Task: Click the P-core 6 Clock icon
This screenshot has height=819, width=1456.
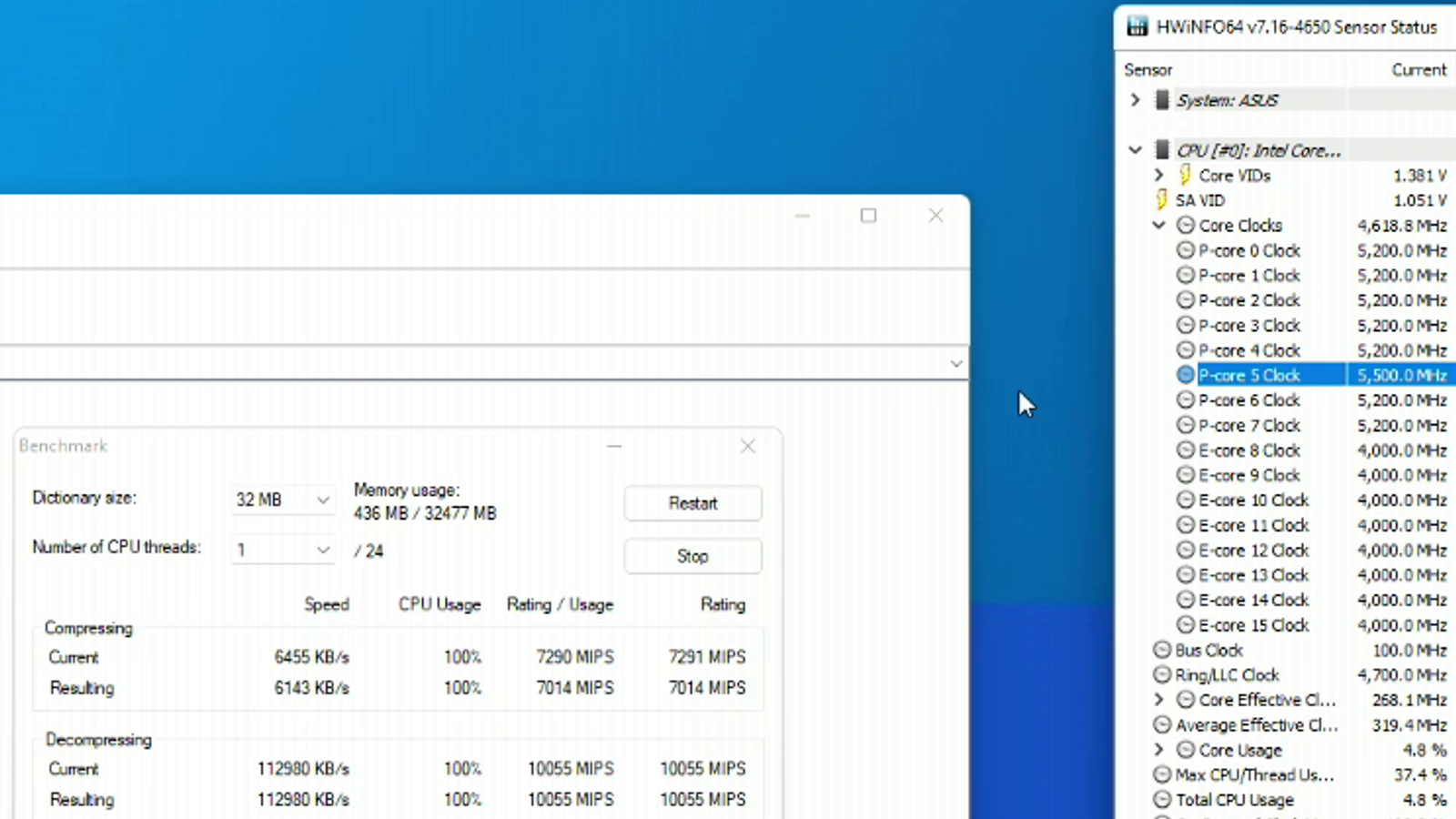Action: 1185,399
